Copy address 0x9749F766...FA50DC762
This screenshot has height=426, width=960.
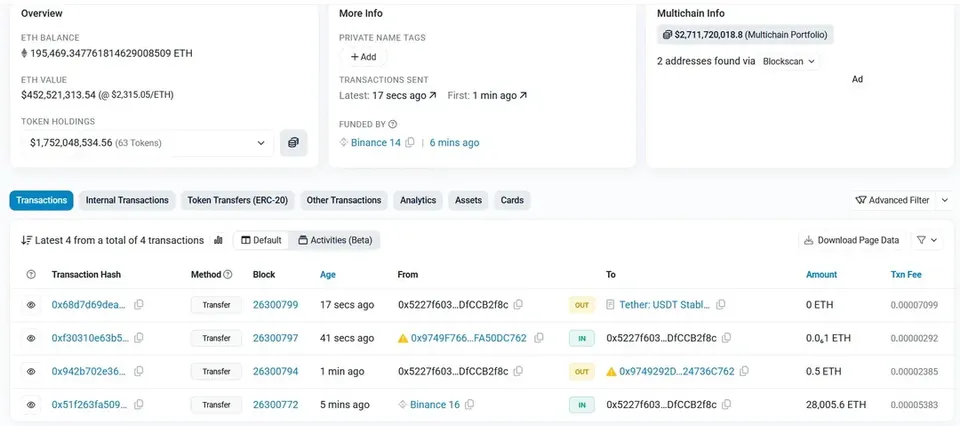click(539, 338)
